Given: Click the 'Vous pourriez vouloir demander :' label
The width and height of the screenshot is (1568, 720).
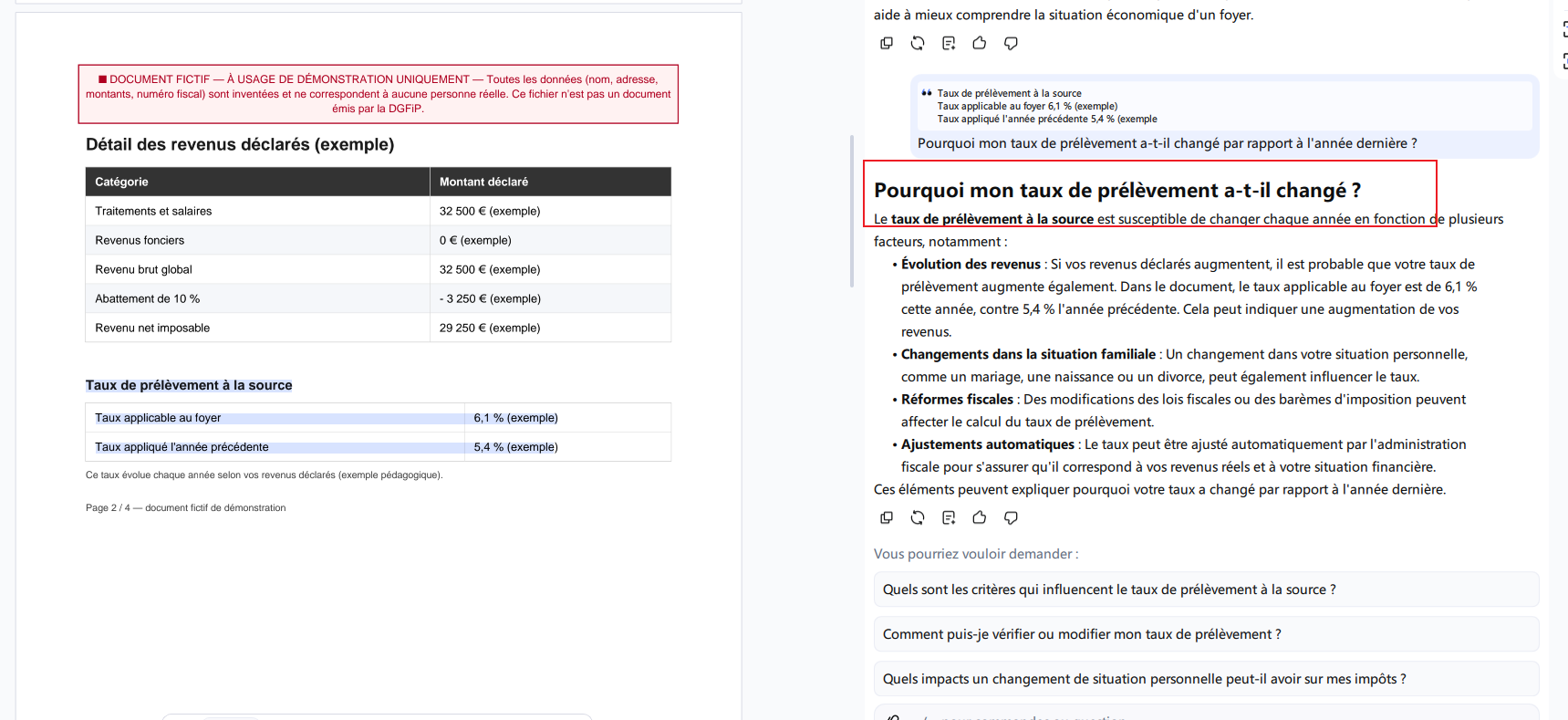Looking at the screenshot, I should point(976,554).
